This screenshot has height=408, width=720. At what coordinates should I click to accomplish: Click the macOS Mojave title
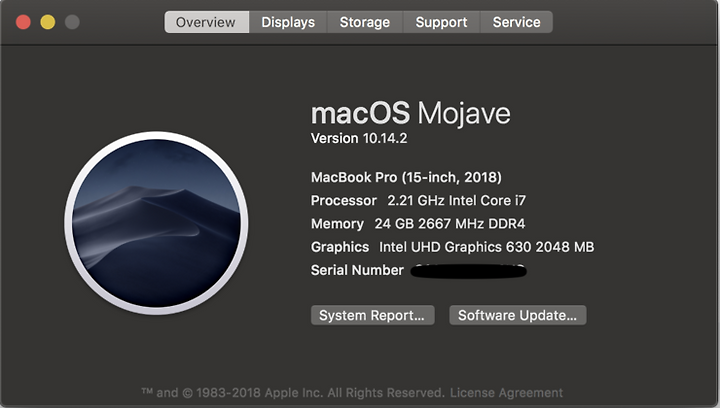tap(411, 113)
